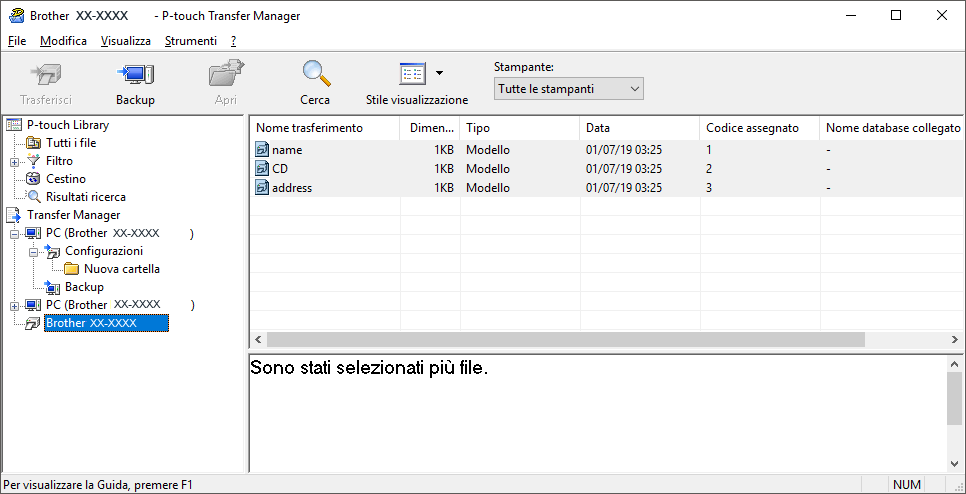Open the Modifica menu

click(x=63, y=41)
